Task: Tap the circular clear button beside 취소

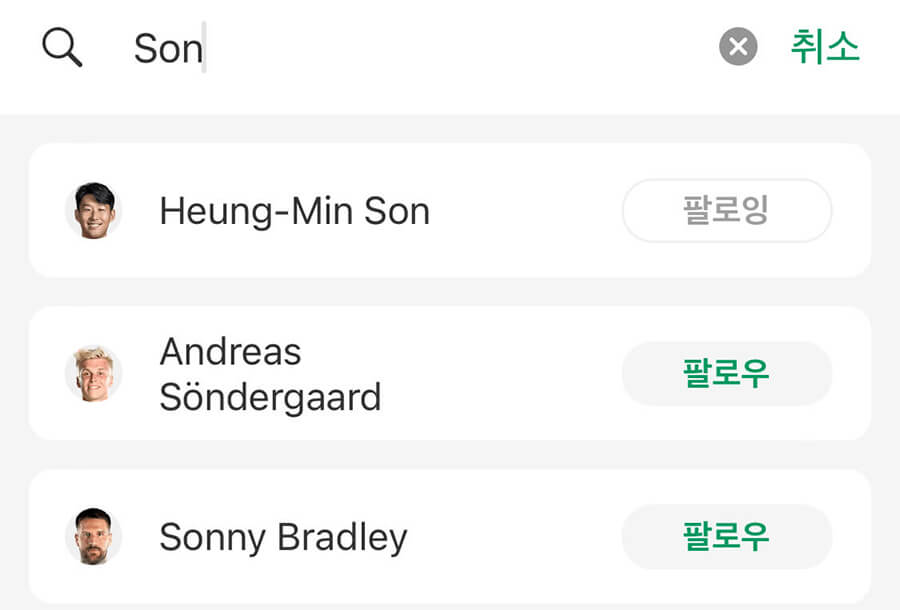Action: [x=737, y=45]
